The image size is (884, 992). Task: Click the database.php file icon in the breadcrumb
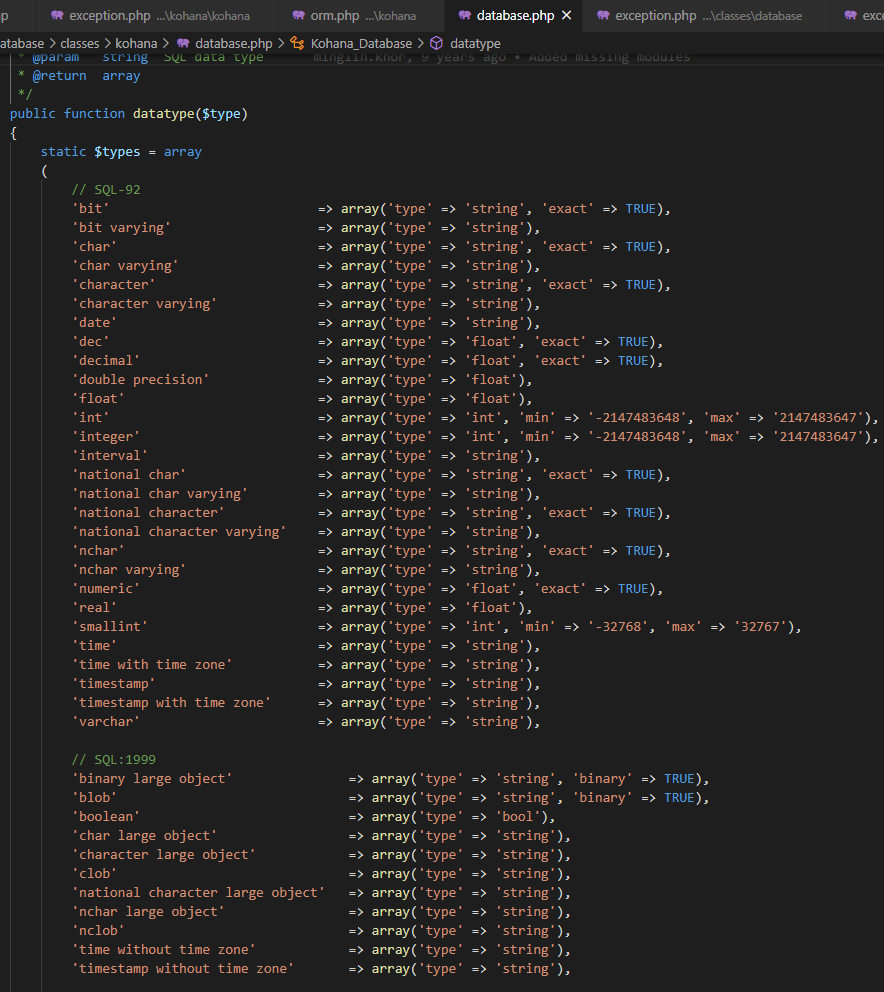pos(181,44)
